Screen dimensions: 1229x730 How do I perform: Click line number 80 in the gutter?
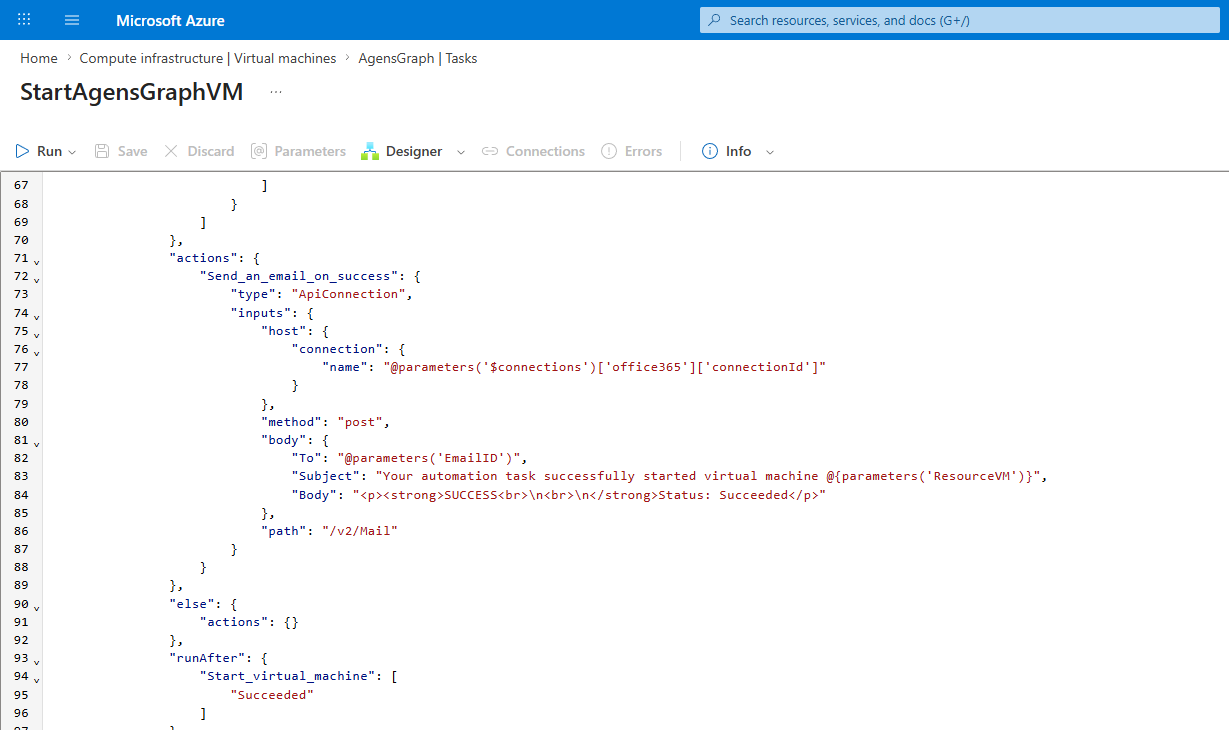pyautogui.click(x=21, y=422)
